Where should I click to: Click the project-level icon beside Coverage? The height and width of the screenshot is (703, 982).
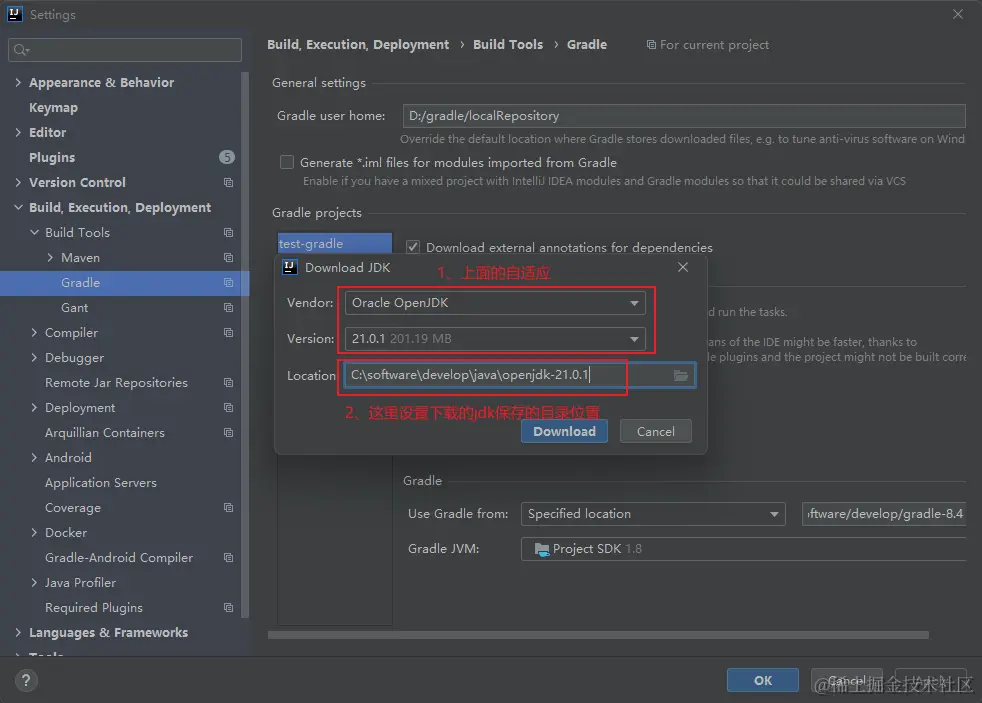(x=229, y=508)
